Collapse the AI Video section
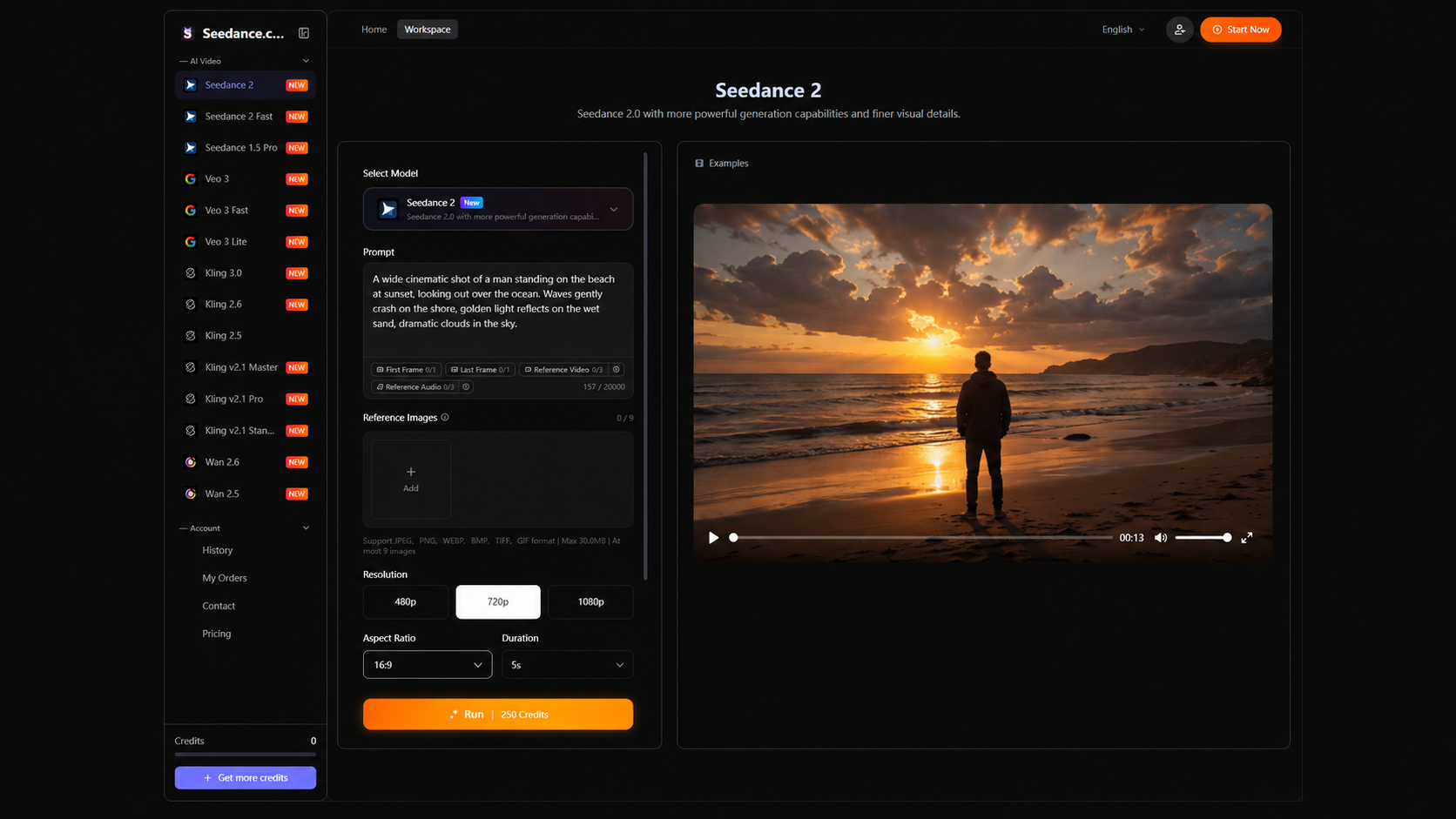This screenshot has height=819, width=1456. [x=306, y=61]
